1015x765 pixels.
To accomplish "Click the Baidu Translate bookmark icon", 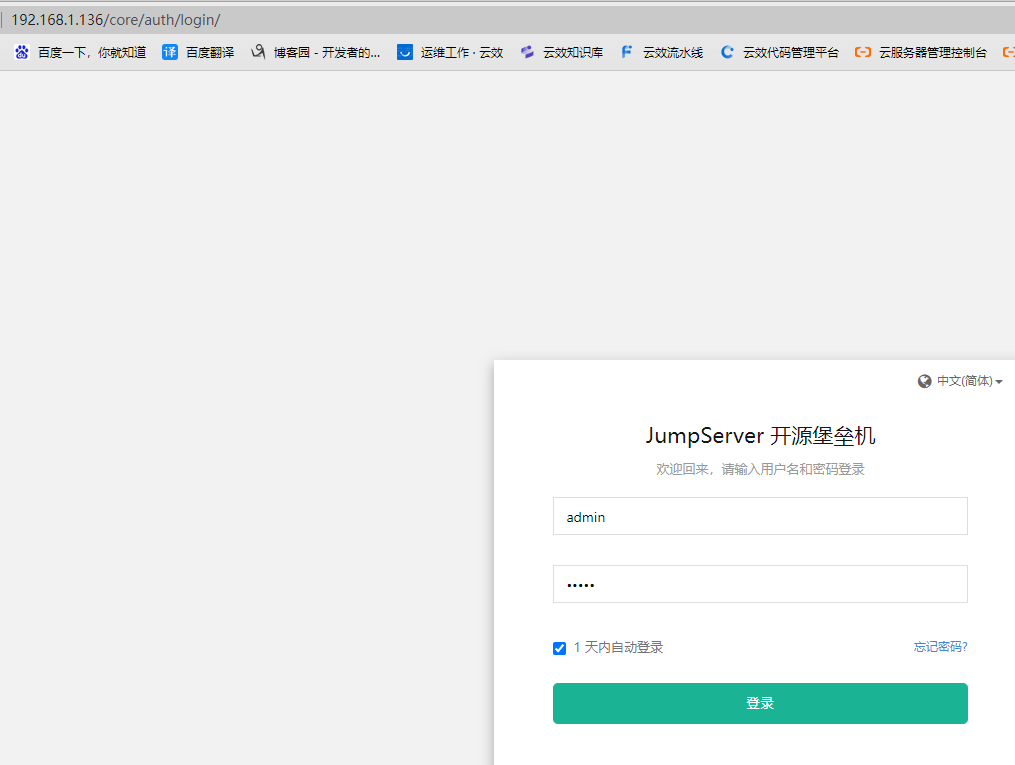I will pyautogui.click(x=170, y=52).
